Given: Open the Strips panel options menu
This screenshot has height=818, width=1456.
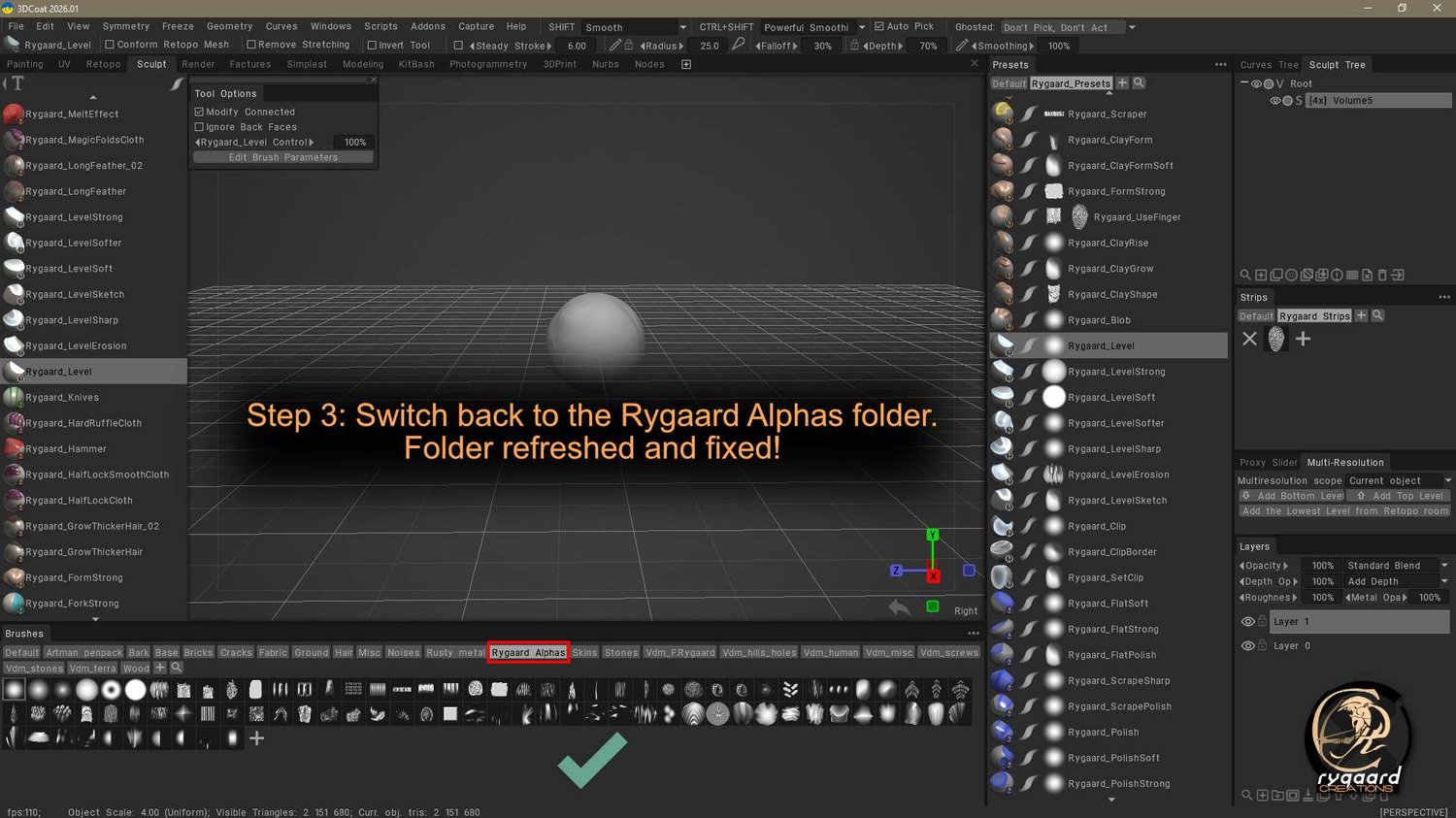Looking at the screenshot, I should pos(1444,297).
